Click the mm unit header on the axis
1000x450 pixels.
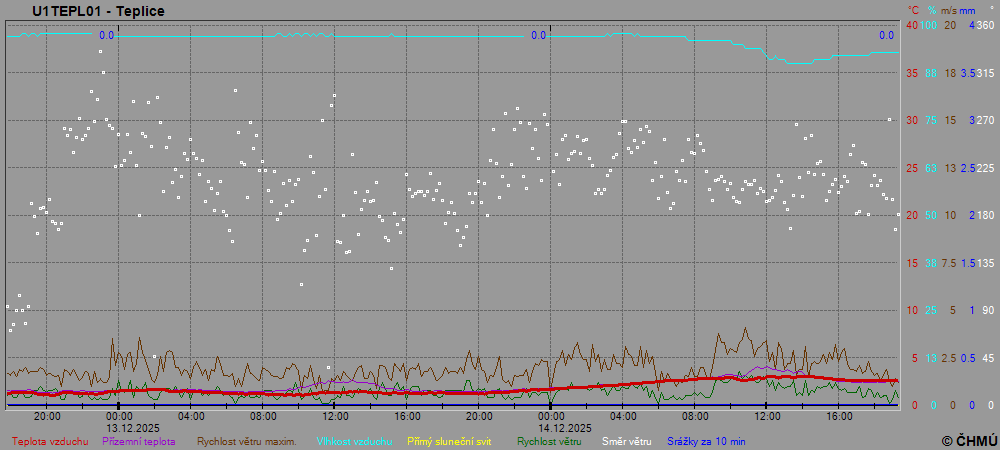click(968, 10)
